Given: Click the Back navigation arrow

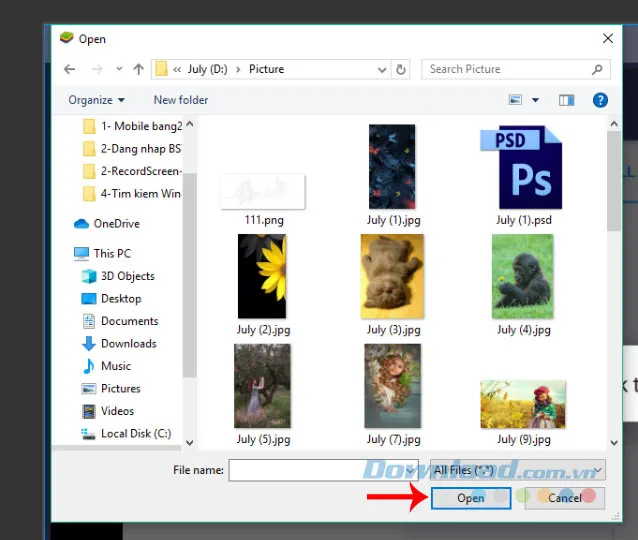Looking at the screenshot, I should point(69,69).
